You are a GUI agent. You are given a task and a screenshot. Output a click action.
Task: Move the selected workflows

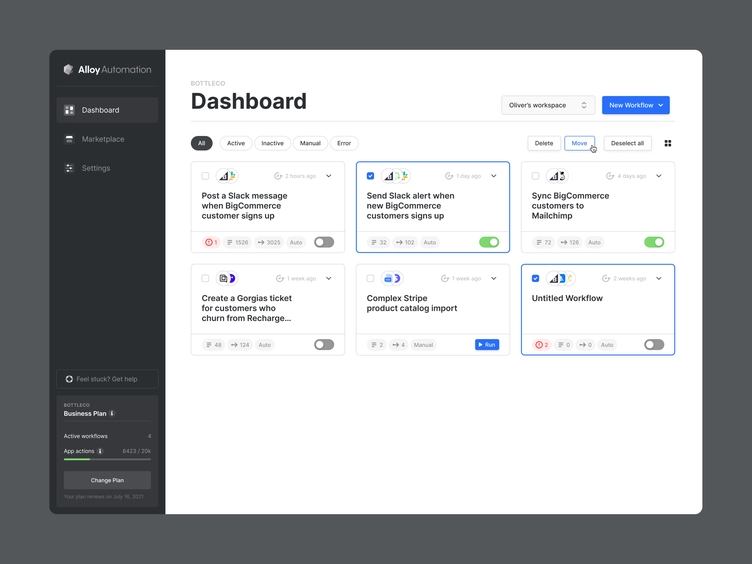579,143
